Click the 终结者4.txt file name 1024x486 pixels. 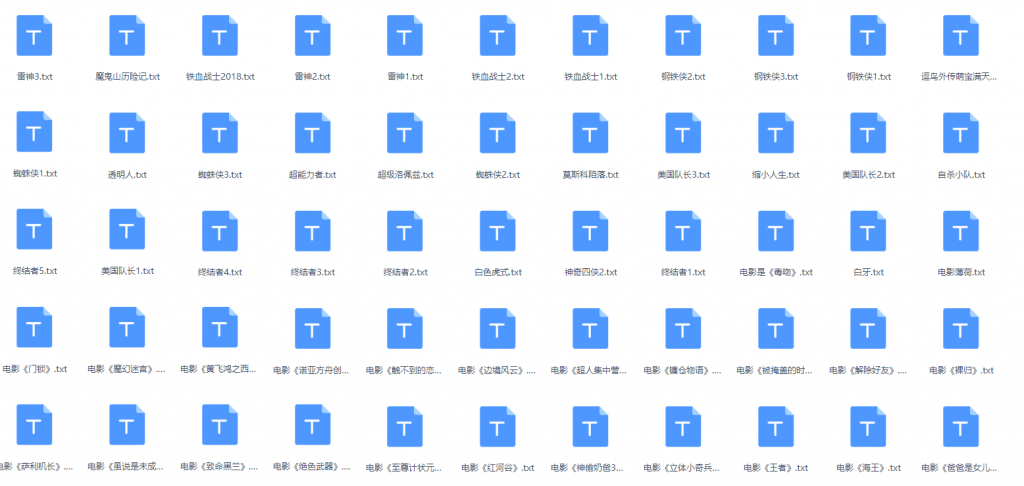[x=220, y=272]
